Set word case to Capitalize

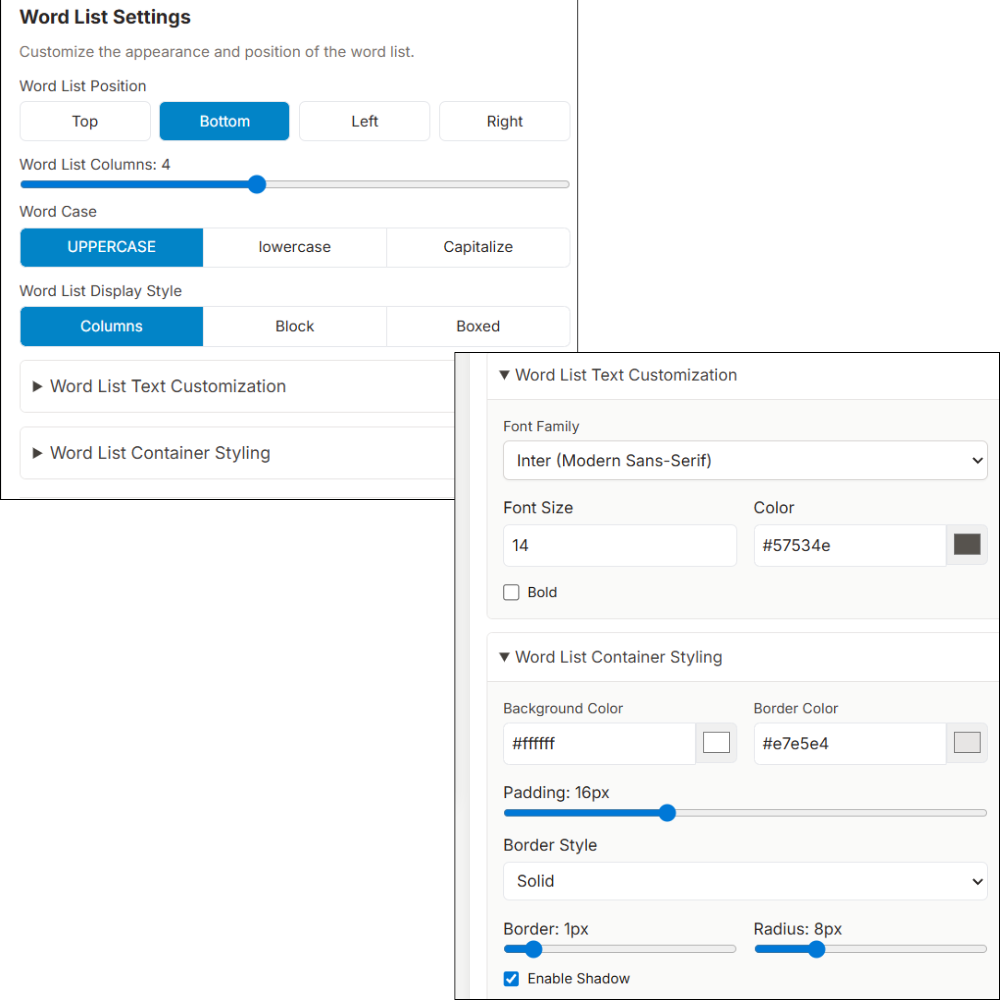(478, 247)
